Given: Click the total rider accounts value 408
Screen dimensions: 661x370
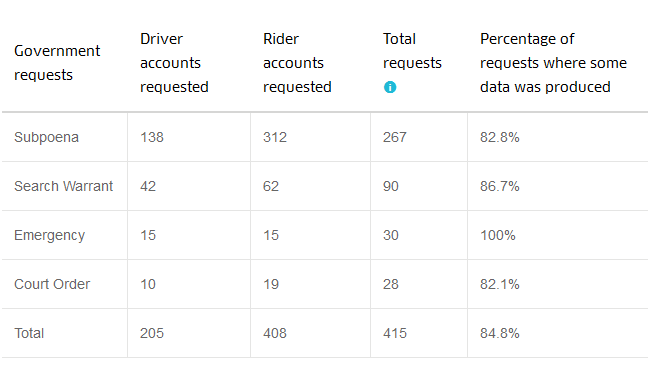Looking at the screenshot, I should [275, 333].
